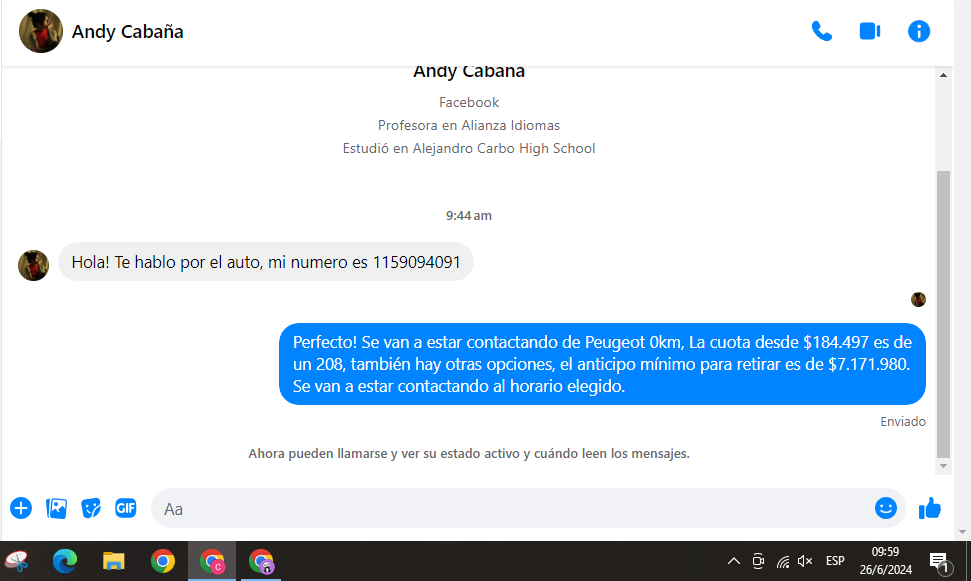971x581 pixels.
Task: Open Snipping Tool from the taskbar
Action: [17, 562]
